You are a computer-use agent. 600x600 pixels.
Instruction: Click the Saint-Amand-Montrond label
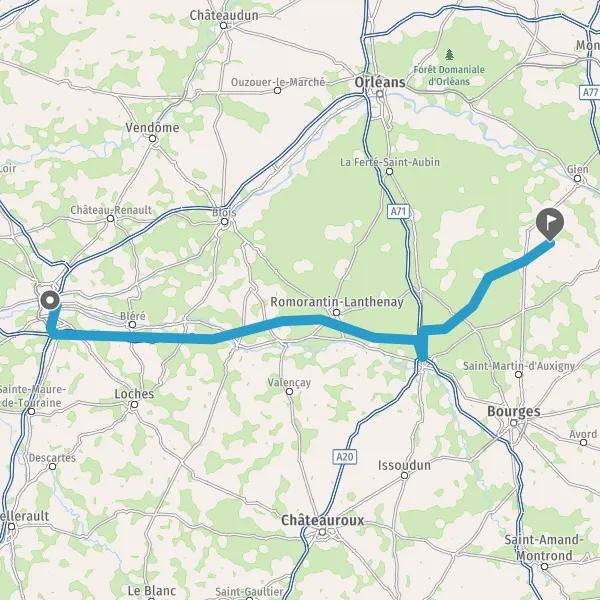point(544,548)
